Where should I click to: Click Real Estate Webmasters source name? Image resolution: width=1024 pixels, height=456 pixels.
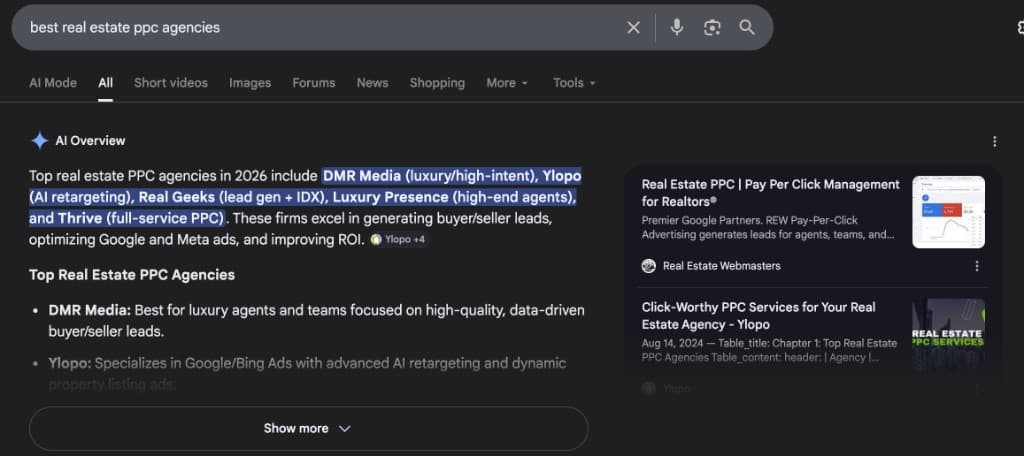click(x=722, y=266)
